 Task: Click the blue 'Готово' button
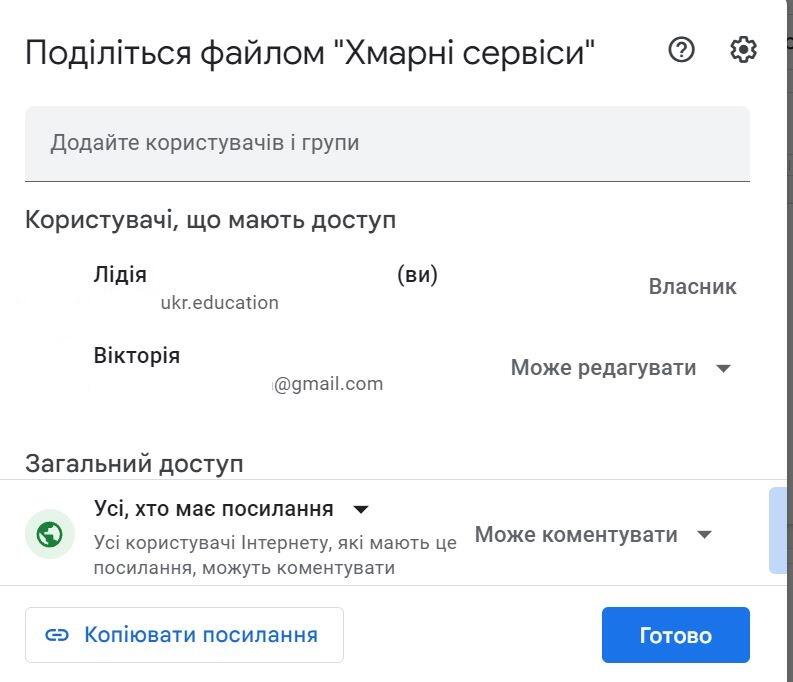click(676, 635)
